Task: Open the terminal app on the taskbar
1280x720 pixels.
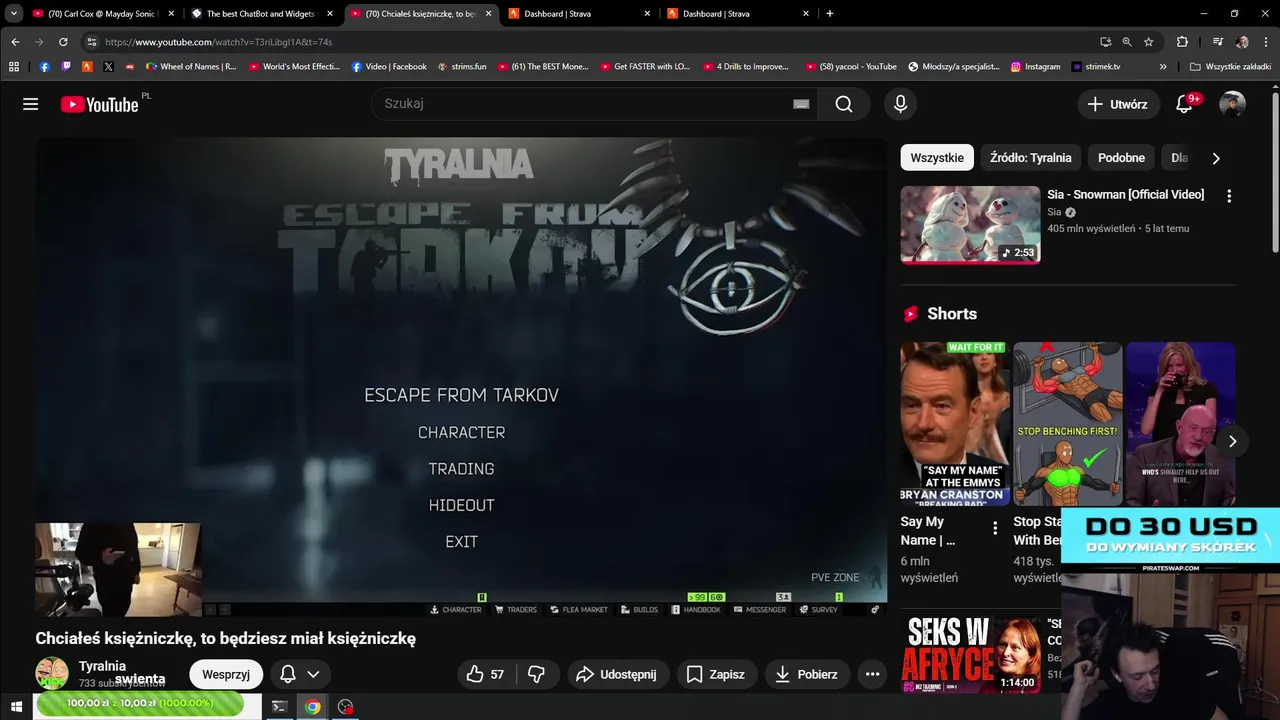Action: 280,707
